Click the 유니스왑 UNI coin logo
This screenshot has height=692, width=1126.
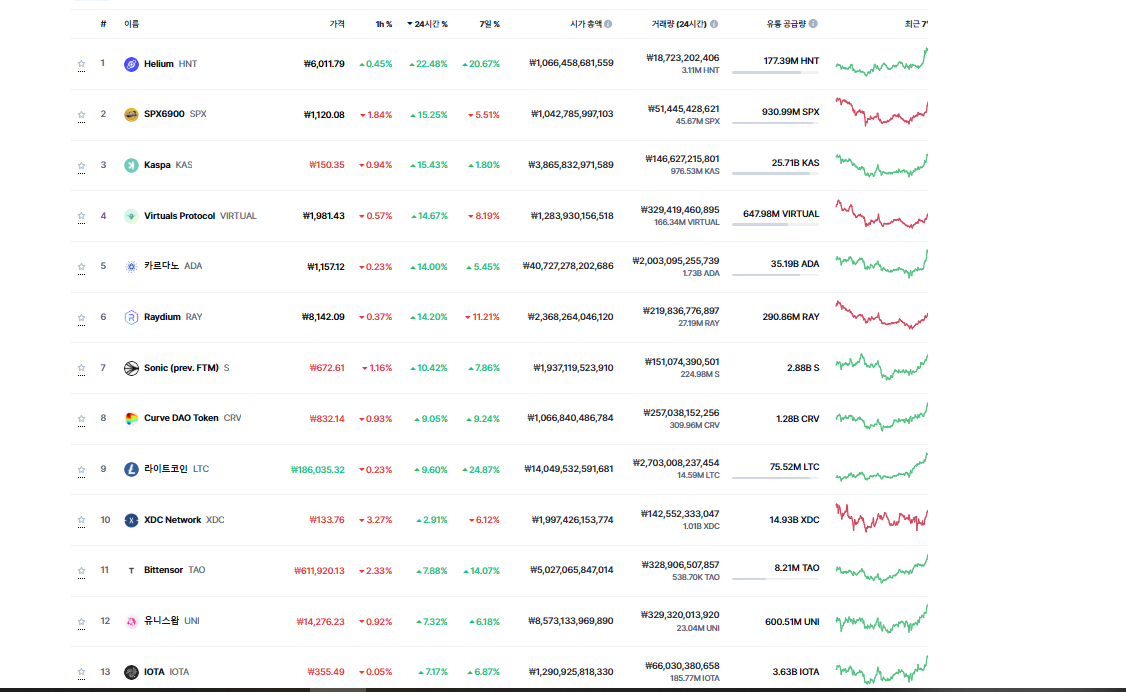tap(131, 622)
